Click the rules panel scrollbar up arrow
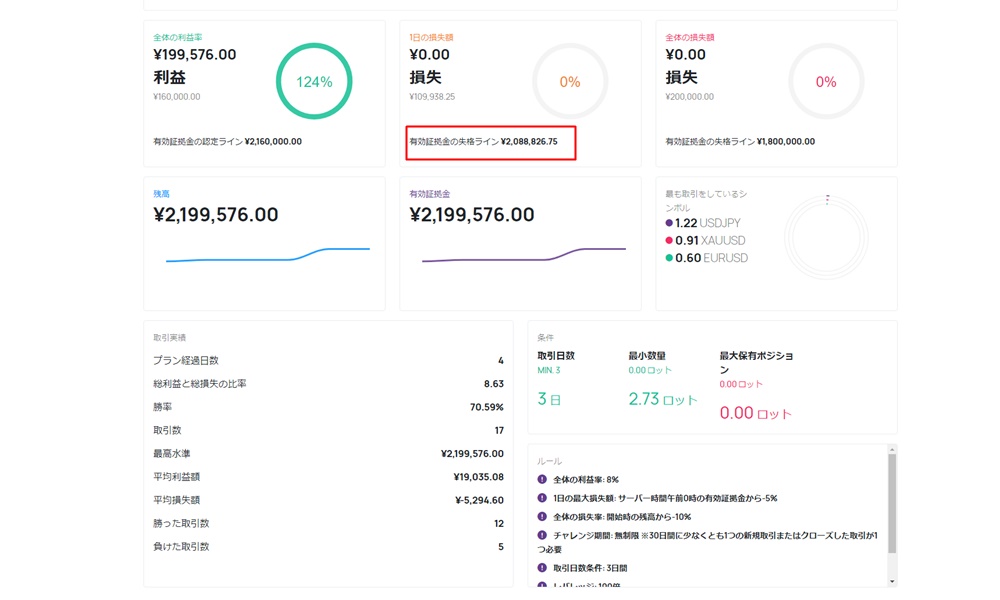The height and width of the screenshot is (600, 1000). click(x=892, y=450)
